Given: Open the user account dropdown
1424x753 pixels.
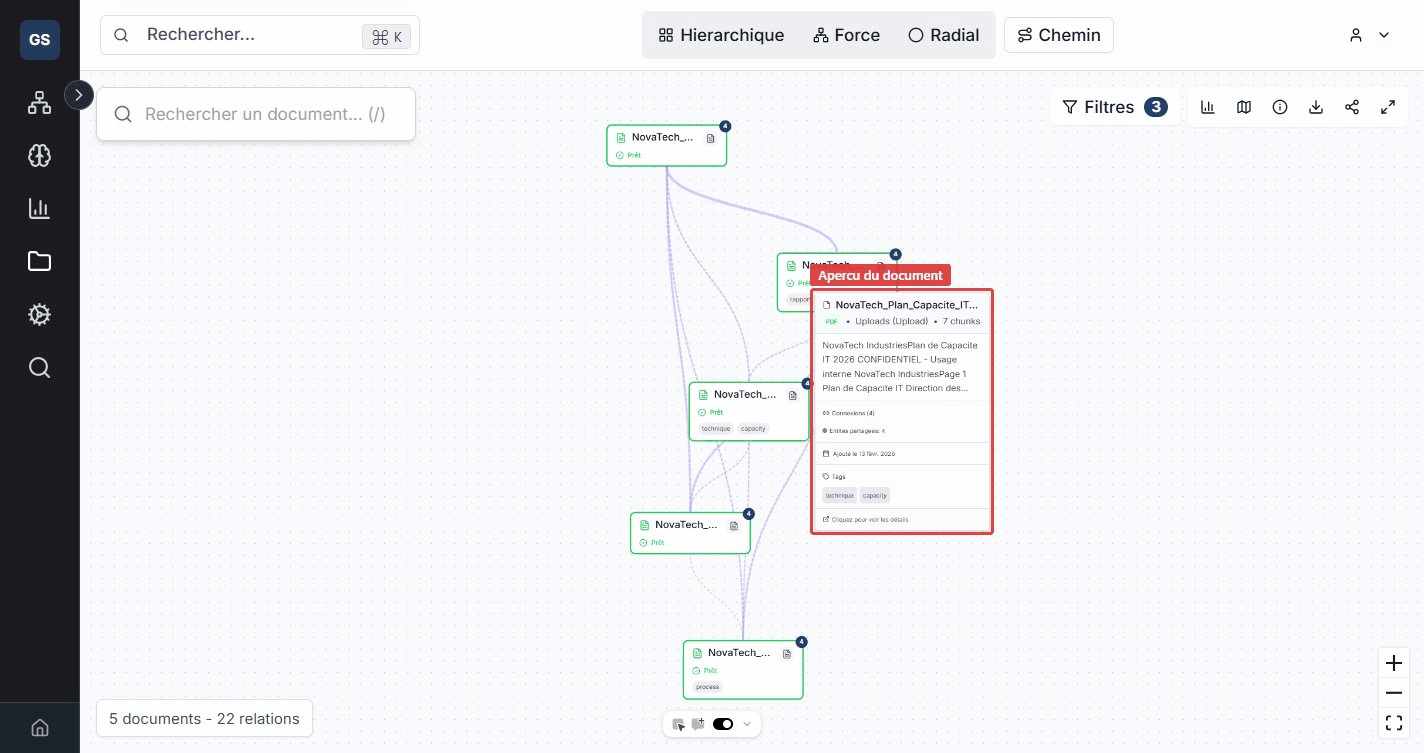Looking at the screenshot, I should pos(1369,35).
